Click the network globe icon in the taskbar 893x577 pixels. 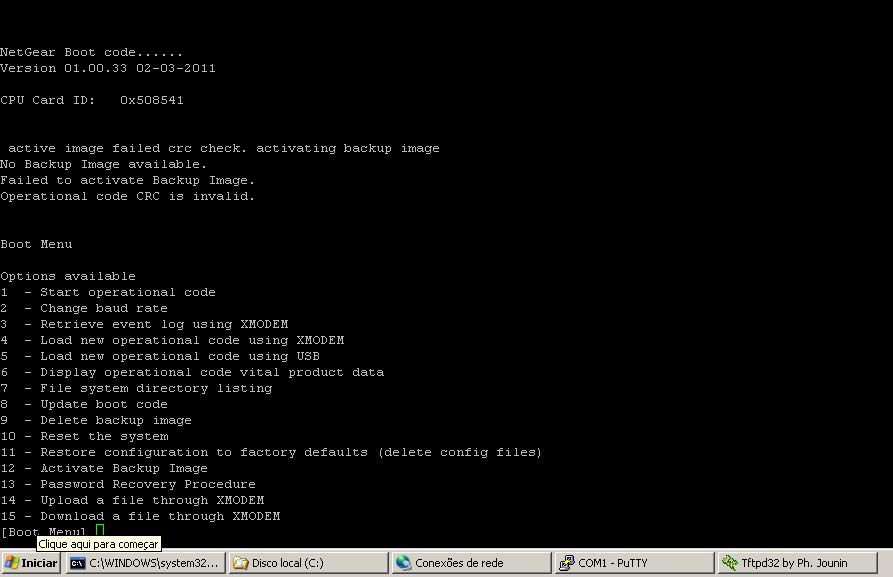click(x=404, y=563)
